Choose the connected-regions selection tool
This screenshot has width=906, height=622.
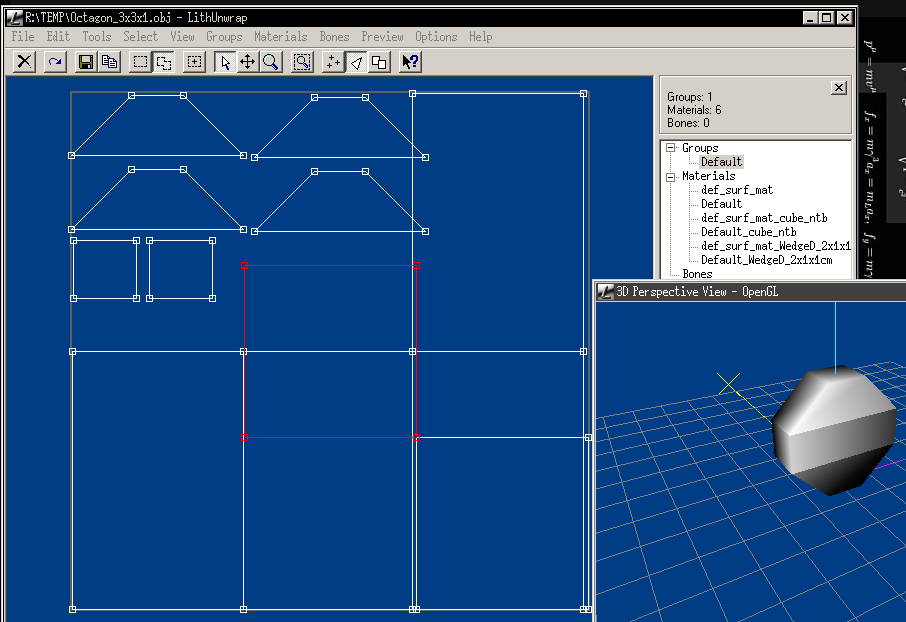tap(164, 62)
